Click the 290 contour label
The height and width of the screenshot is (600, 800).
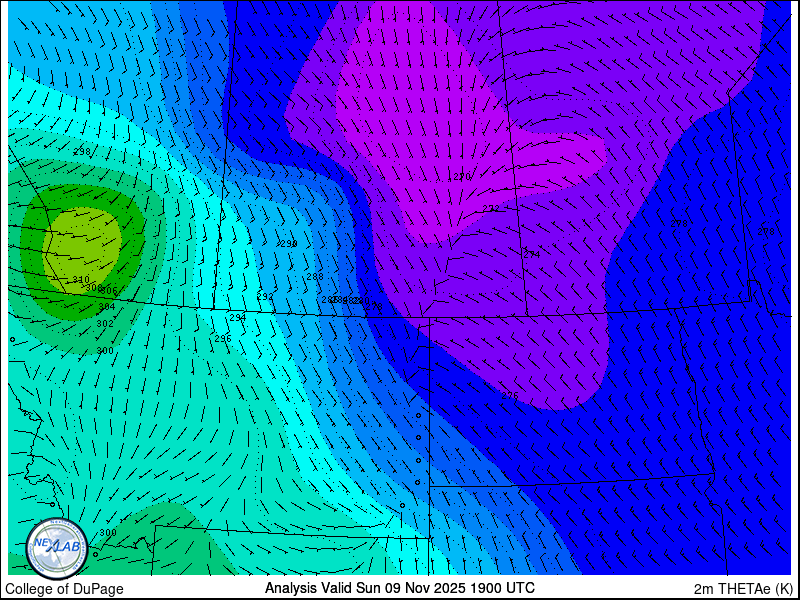(289, 244)
